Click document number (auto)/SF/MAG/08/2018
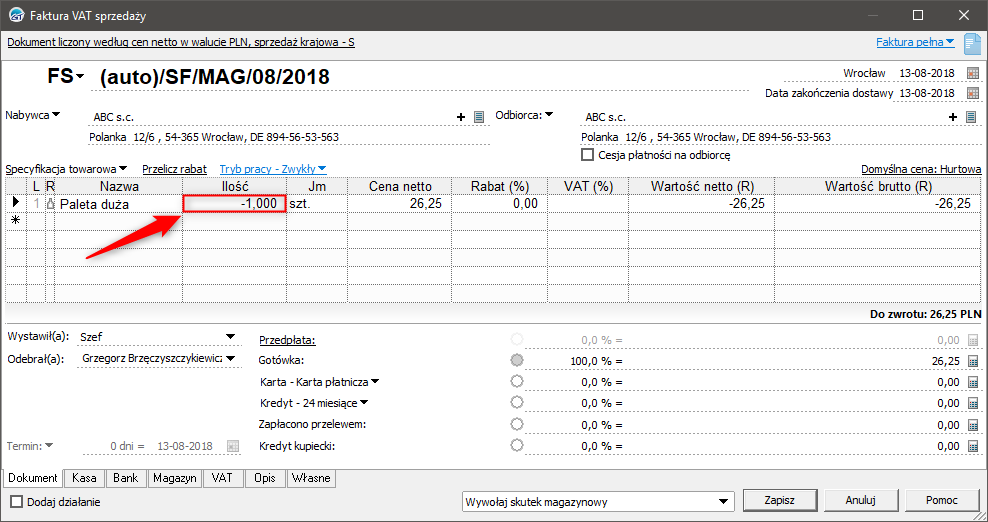The height and width of the screenshot is (522, 988). point(214,77)
